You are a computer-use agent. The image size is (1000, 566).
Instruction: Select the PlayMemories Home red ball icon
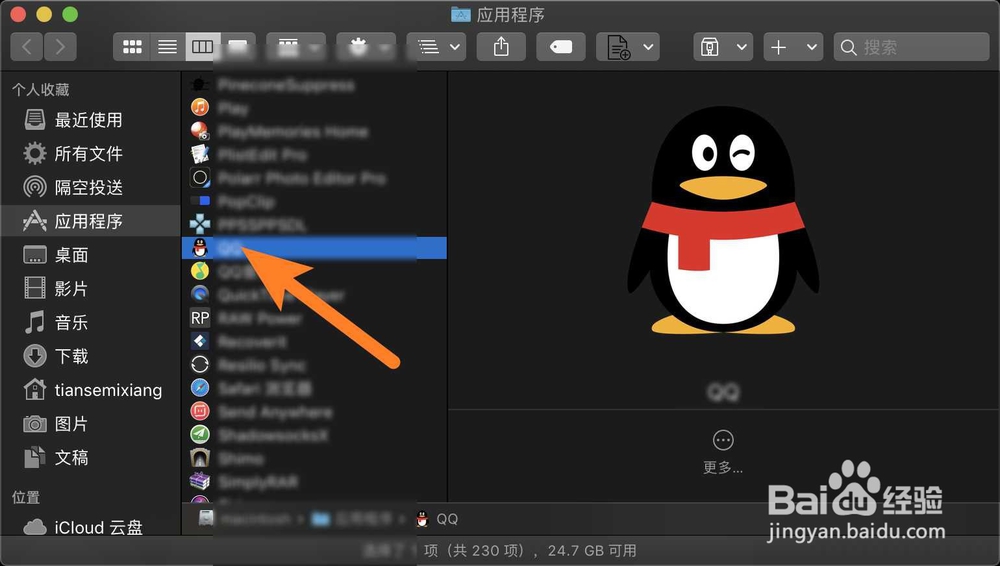coord(200,131)
